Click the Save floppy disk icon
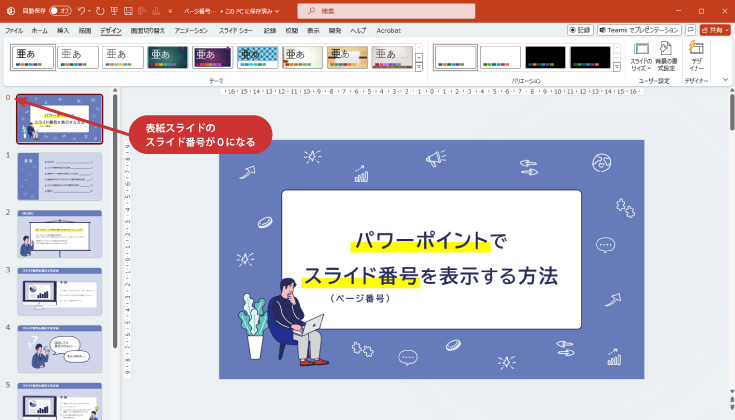735x420 pixels. (128, 11)
